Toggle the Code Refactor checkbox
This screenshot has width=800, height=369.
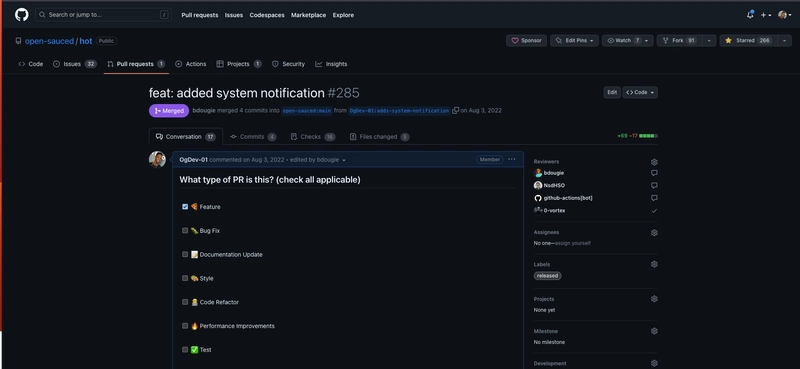pos(185,302)
